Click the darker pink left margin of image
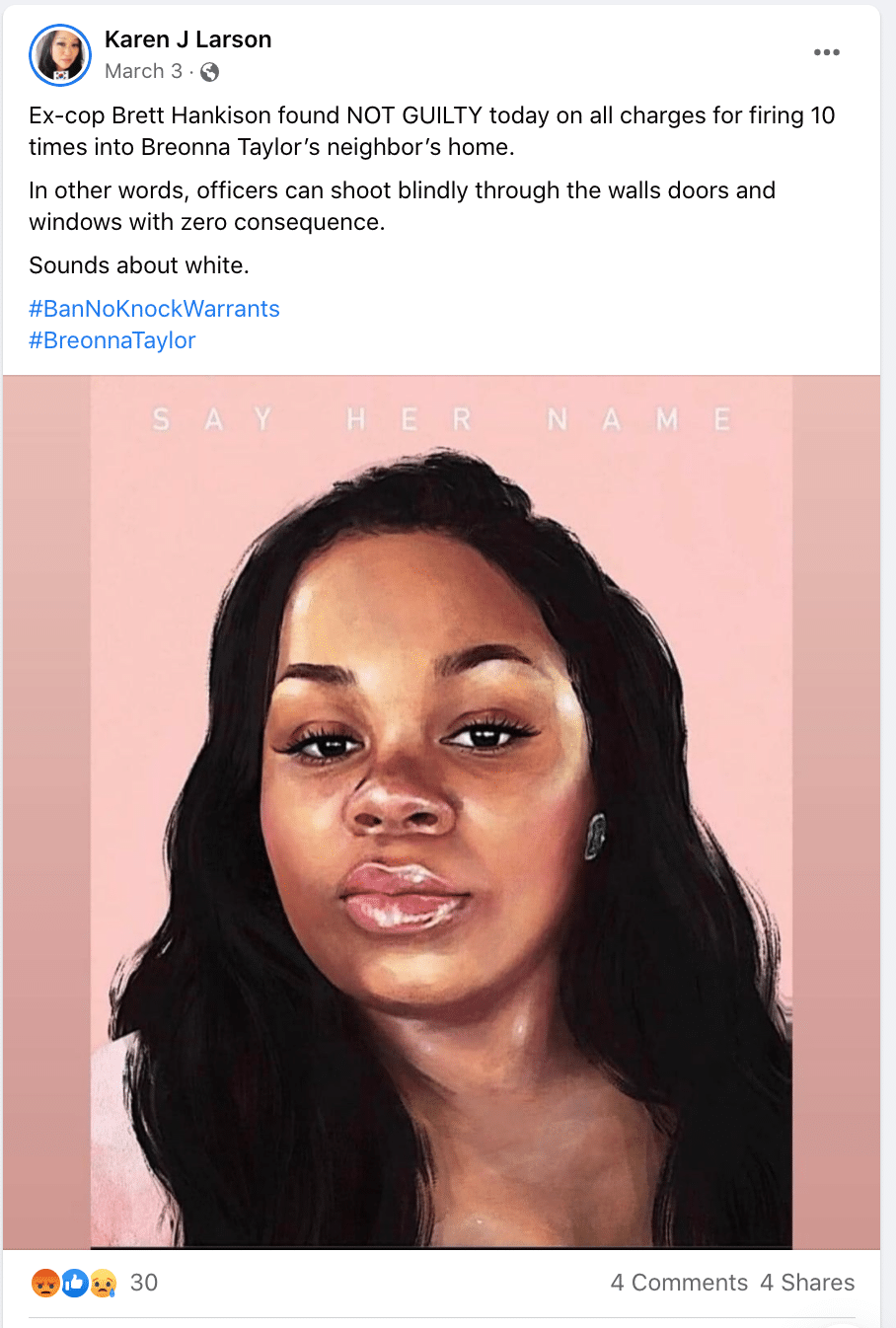 tap(47, 812)
